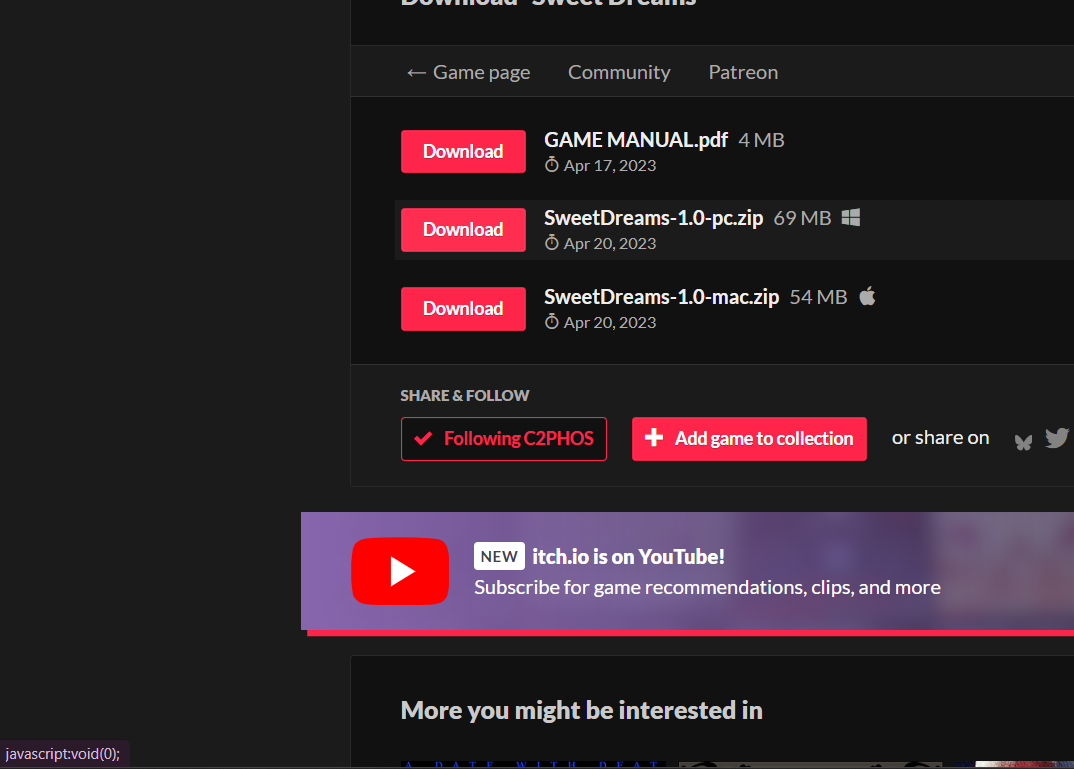The image size is (1074, 769).
Task: Click the SweetDreams-1.0-pc.zip filename
Action: 653,218
